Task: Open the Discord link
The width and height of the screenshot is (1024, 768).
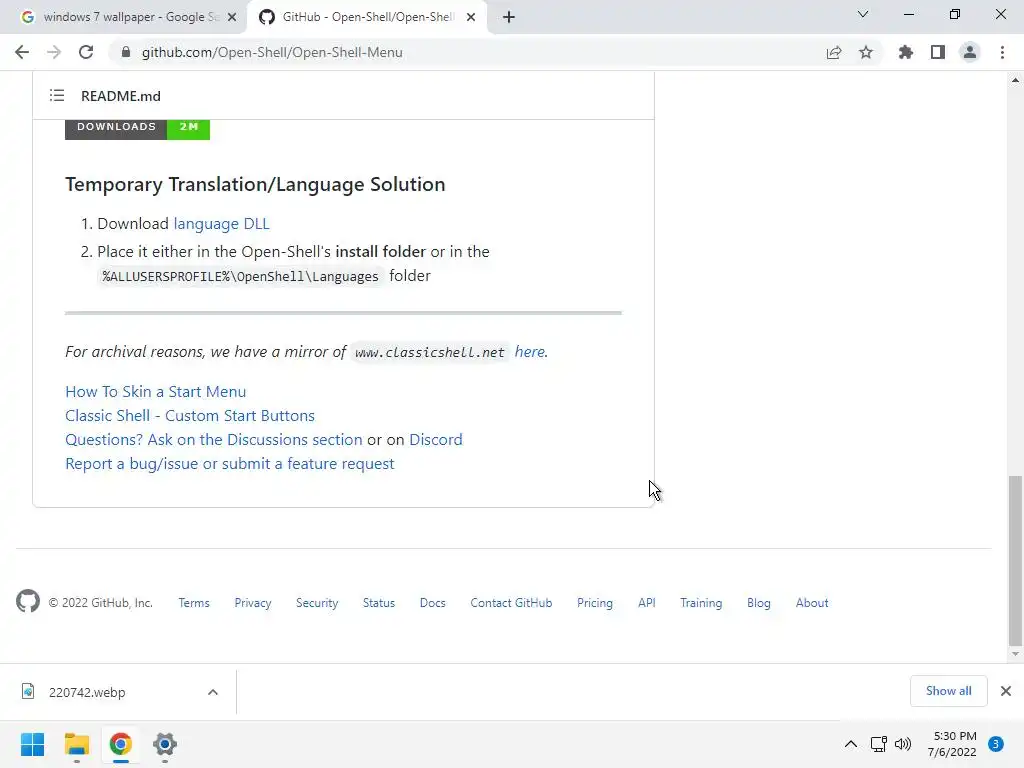Action: pos(436,440)
